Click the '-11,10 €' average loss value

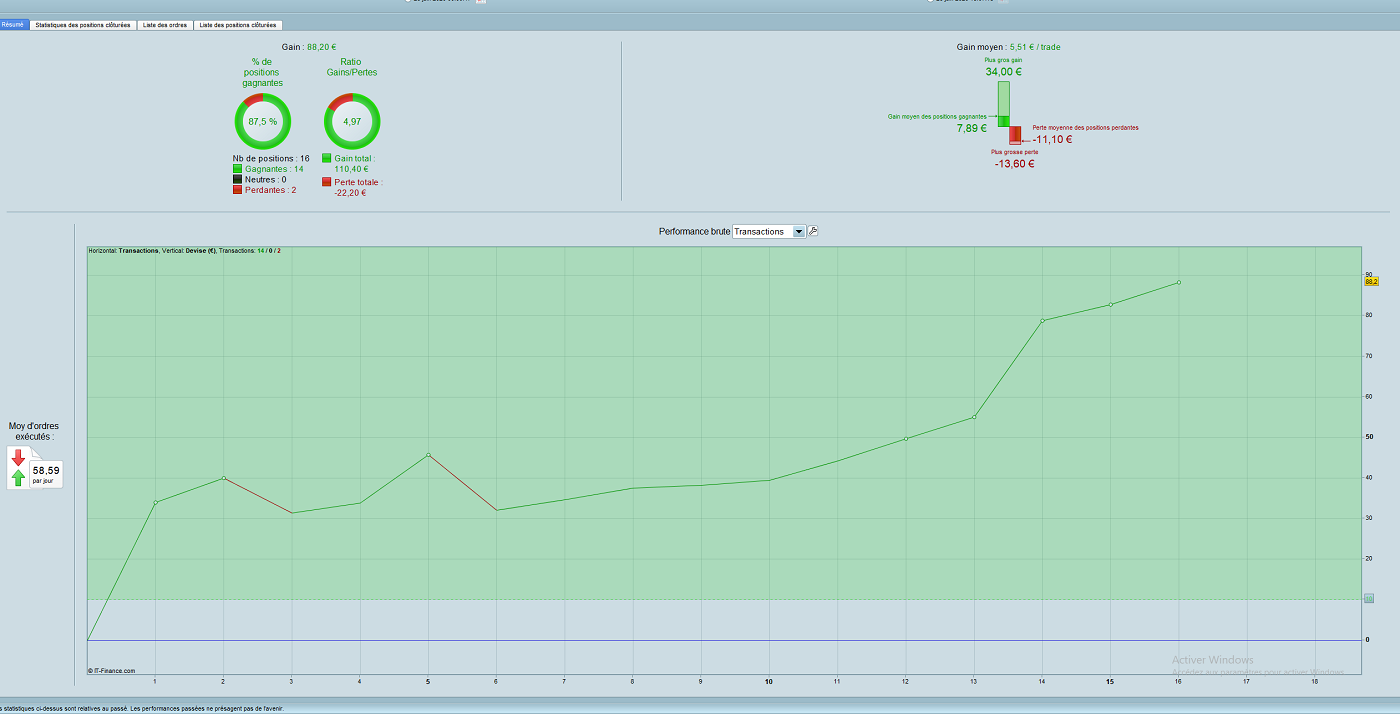[x=1052, y=139]
